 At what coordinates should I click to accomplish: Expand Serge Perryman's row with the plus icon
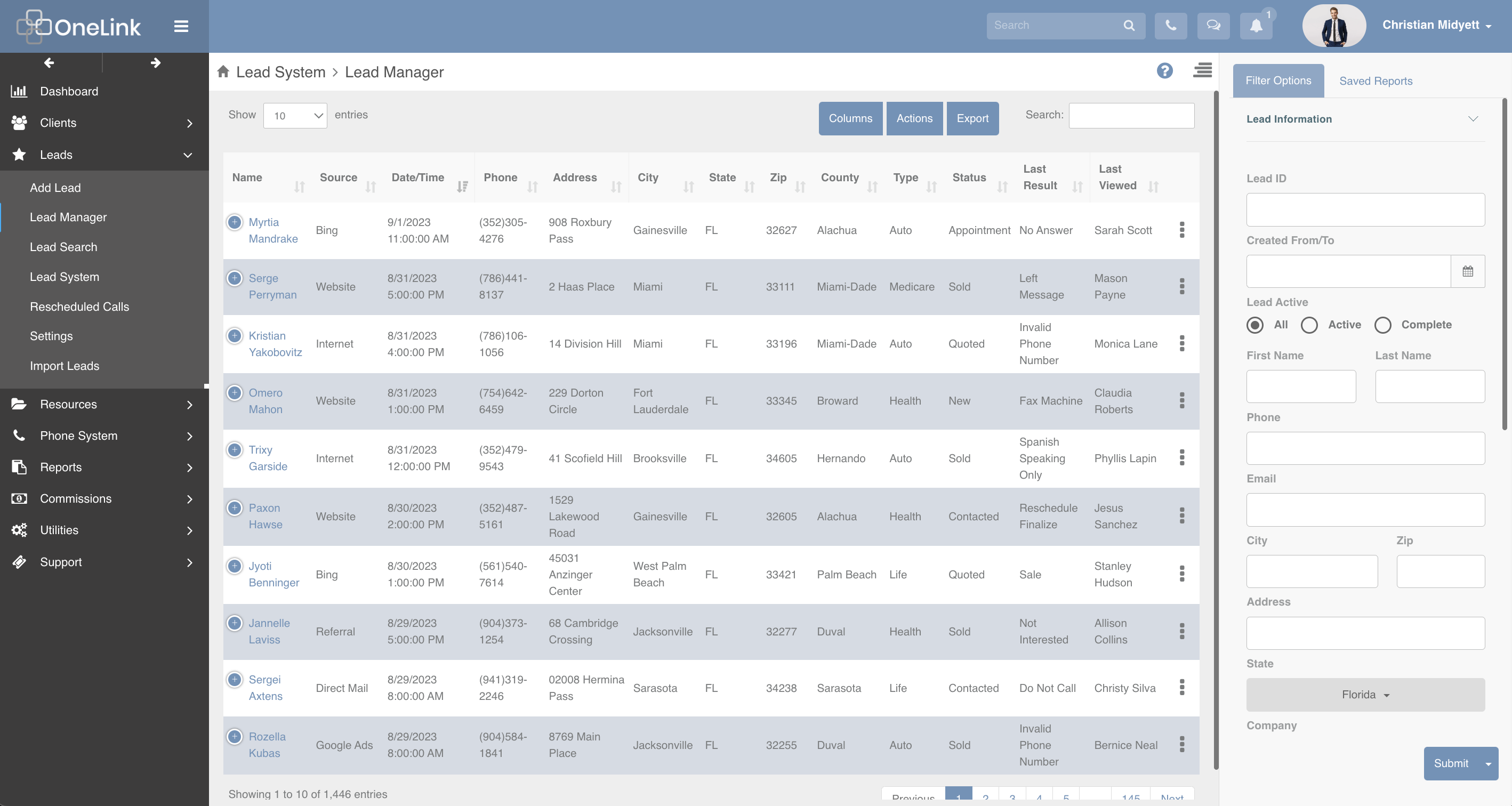pyautogui.click(x=235, y=278)
